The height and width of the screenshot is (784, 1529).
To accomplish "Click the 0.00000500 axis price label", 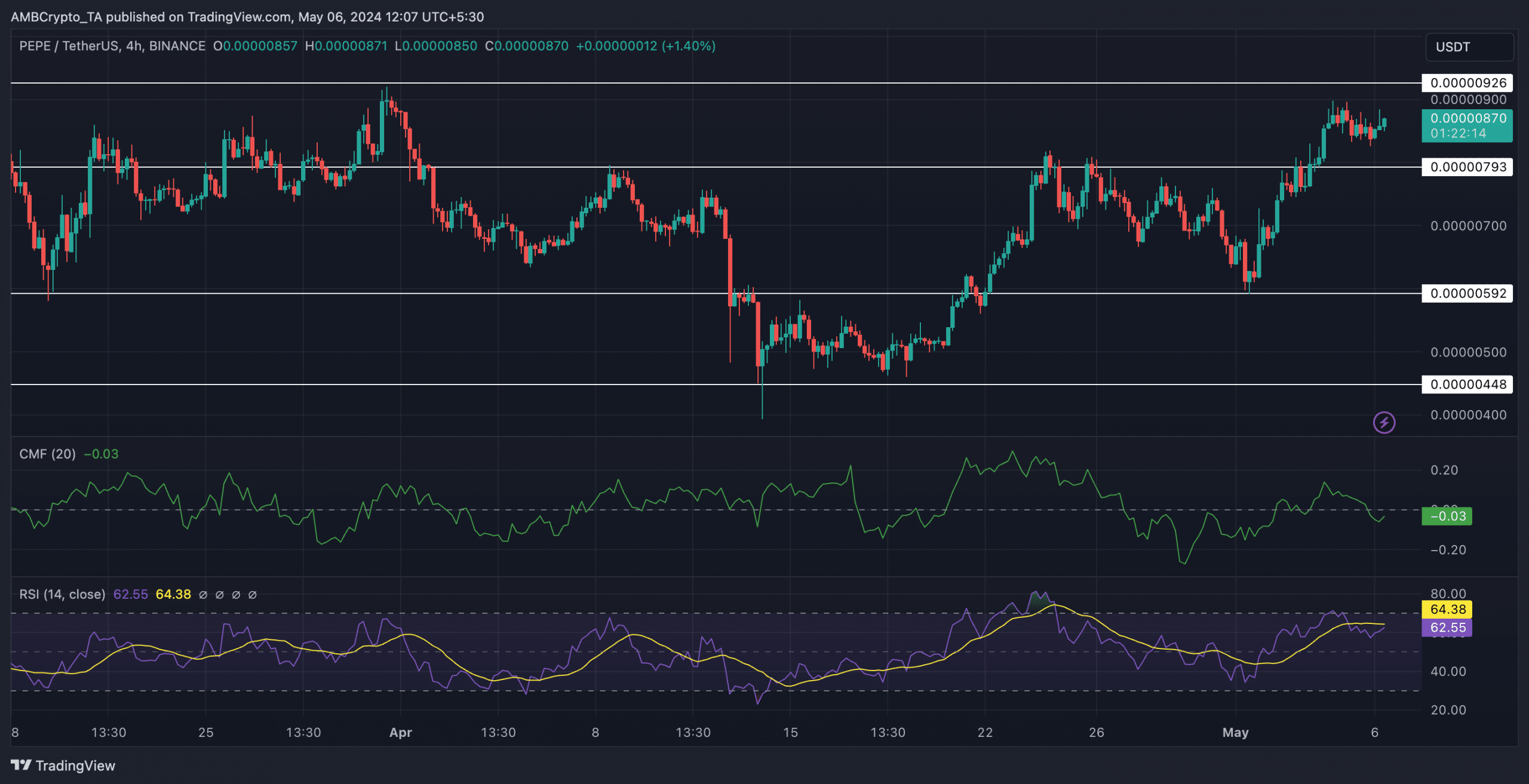I will pyautogui.click(x=1468, y=352).
